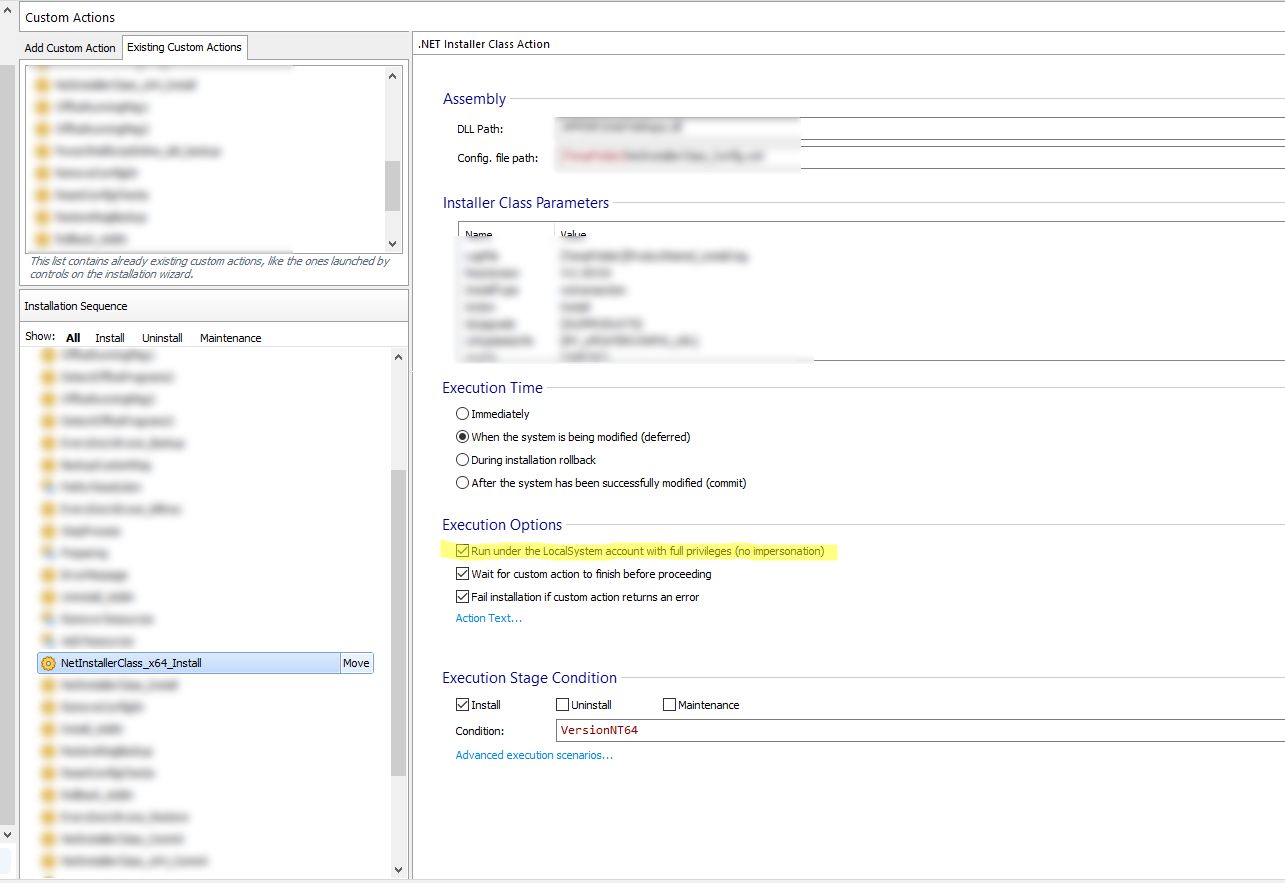1285x883 pixels.
Task: Click scroll-down arrow of Existing Custom Actions list
Action: [392, 243]
